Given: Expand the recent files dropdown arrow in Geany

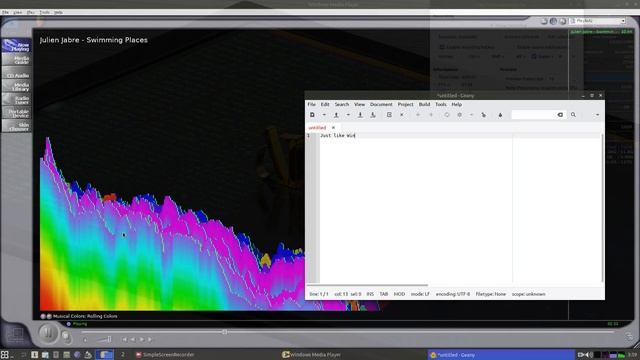Looking at the screenshot, I should coord(348,115).
